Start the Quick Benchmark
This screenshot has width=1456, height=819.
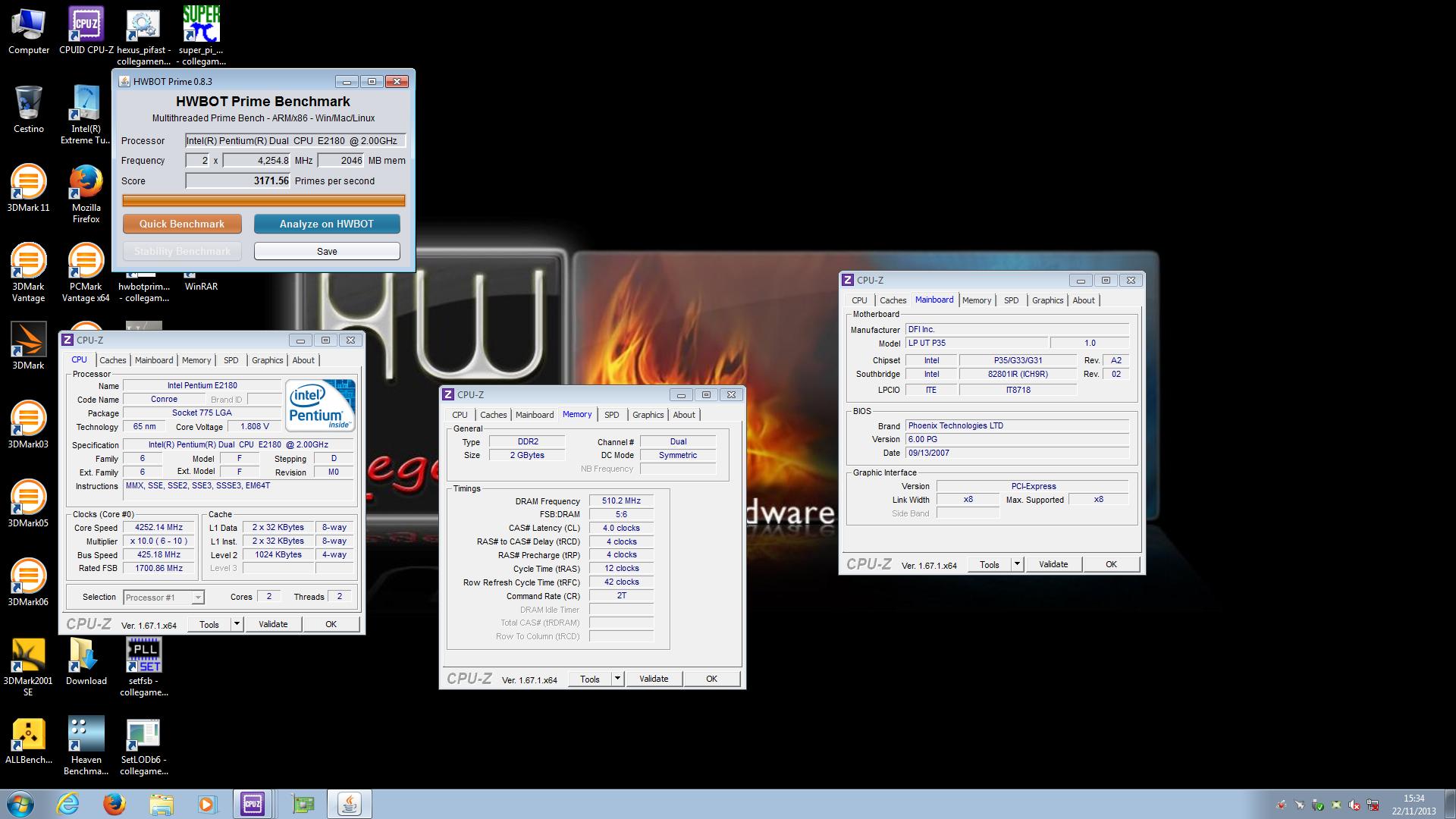tap(182, 224)
